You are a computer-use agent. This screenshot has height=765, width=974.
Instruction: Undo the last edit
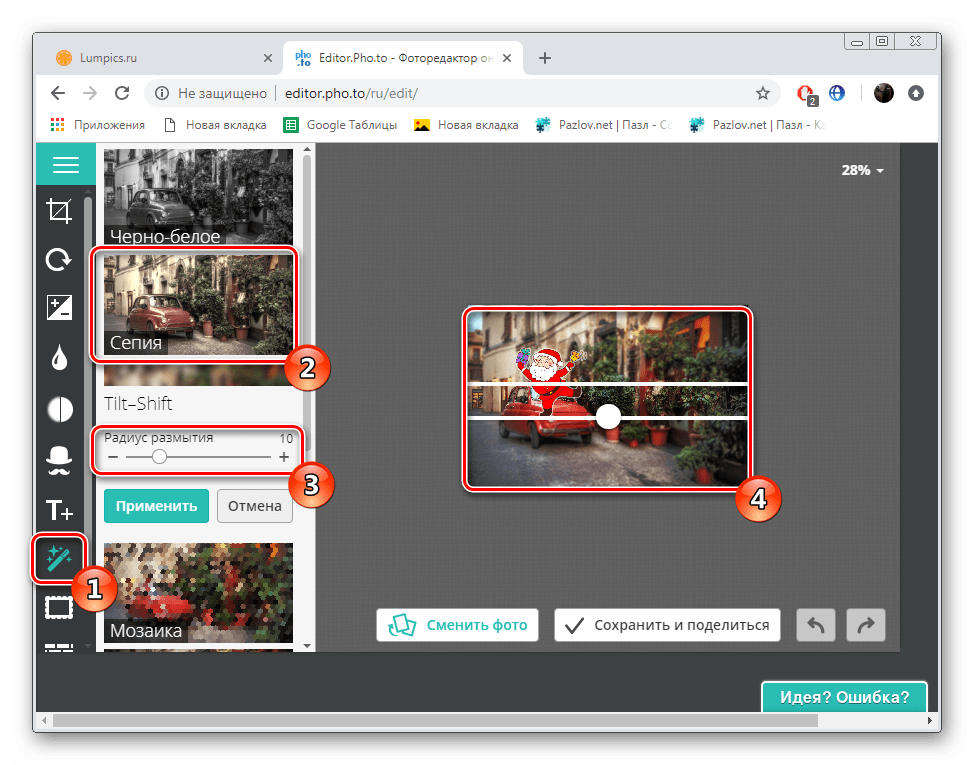coord(816,625)
